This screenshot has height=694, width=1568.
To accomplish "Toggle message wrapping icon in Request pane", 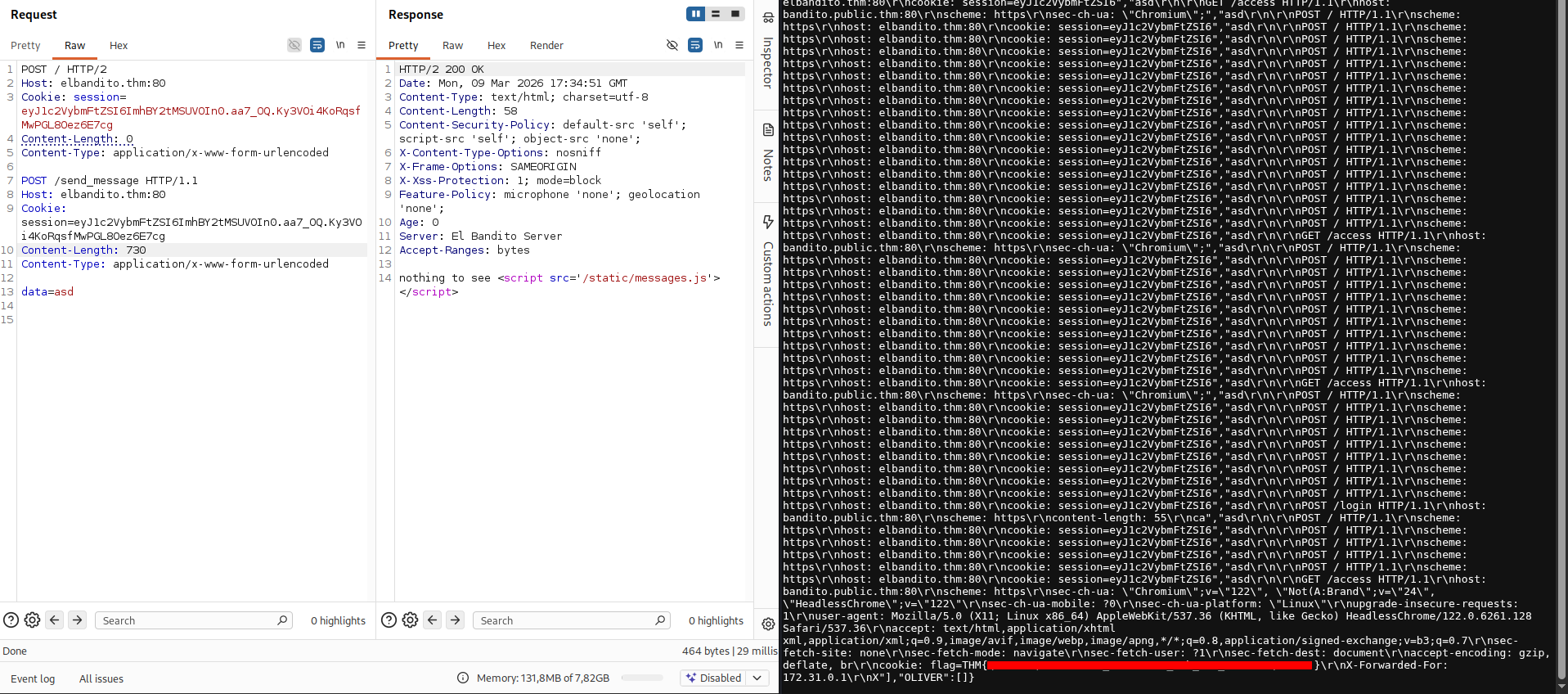I will coord(317,45).
